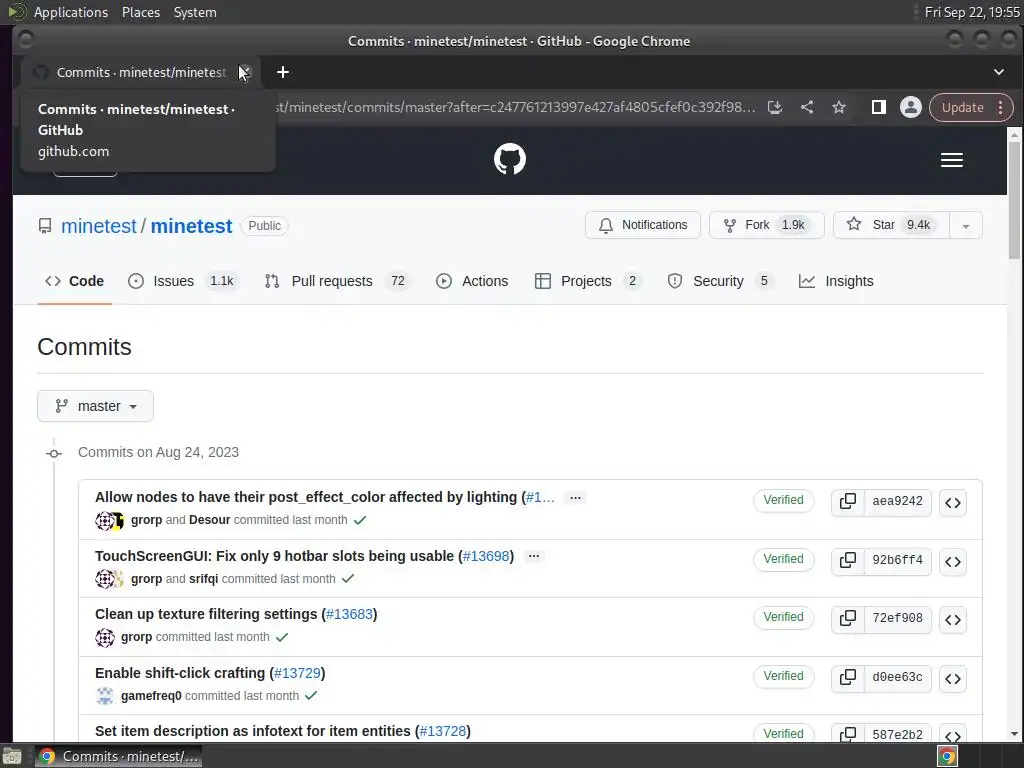Click the clock in top panel
Viewport: 1024px width, 768px height.
[972, 12]
